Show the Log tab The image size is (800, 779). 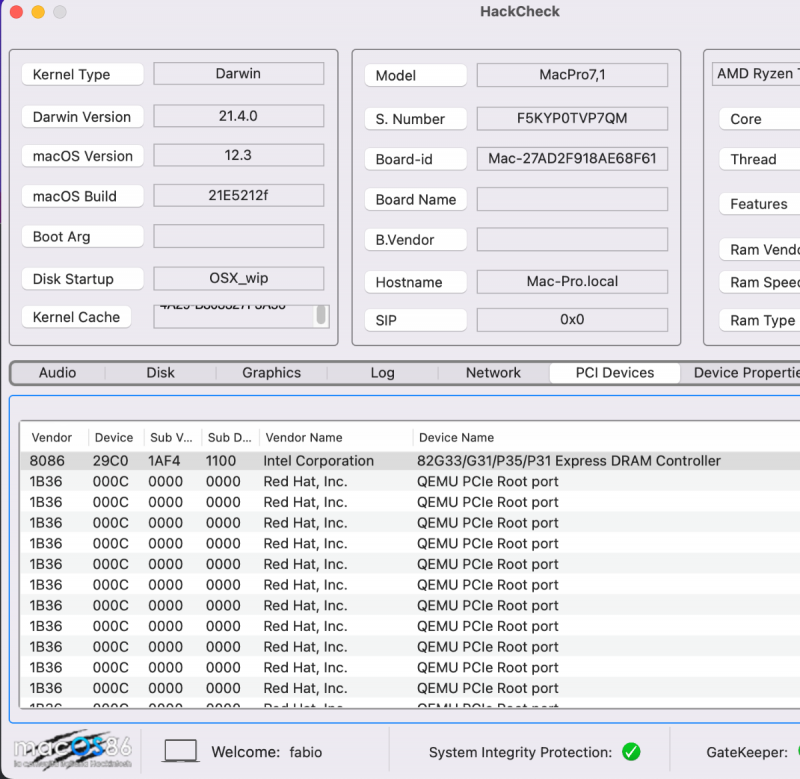[382, 373]
